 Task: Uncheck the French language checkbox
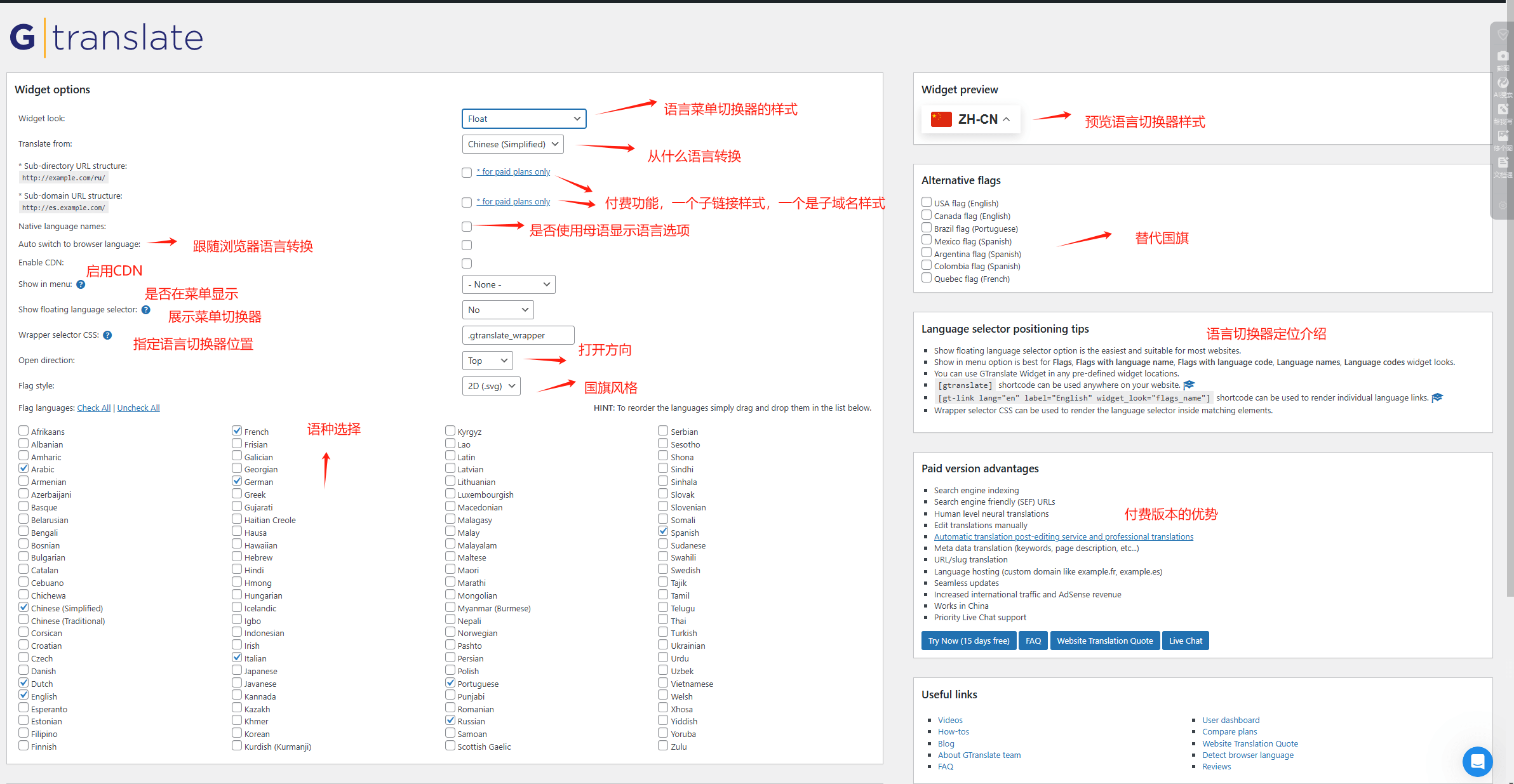tap(237, 430)
